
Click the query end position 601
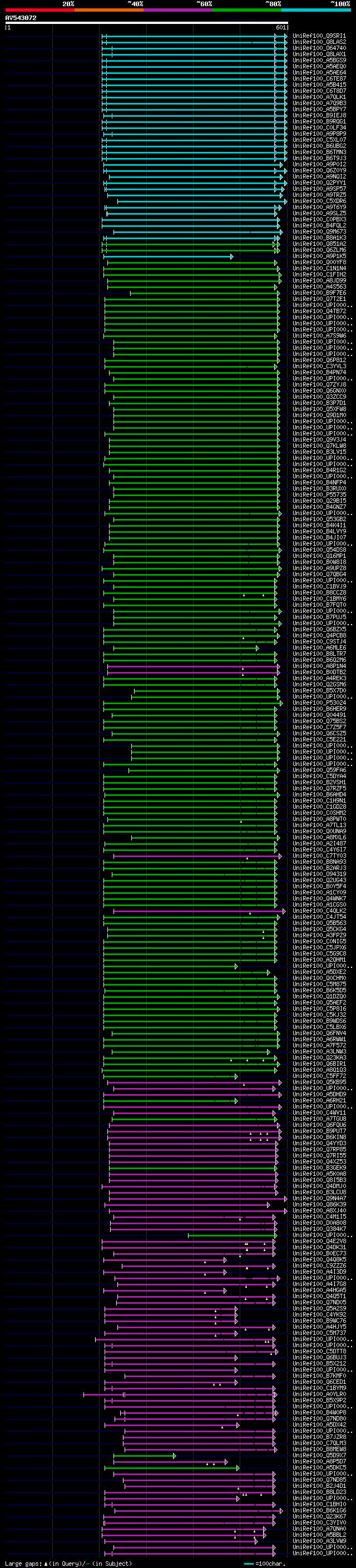click(x=280, y=27)
